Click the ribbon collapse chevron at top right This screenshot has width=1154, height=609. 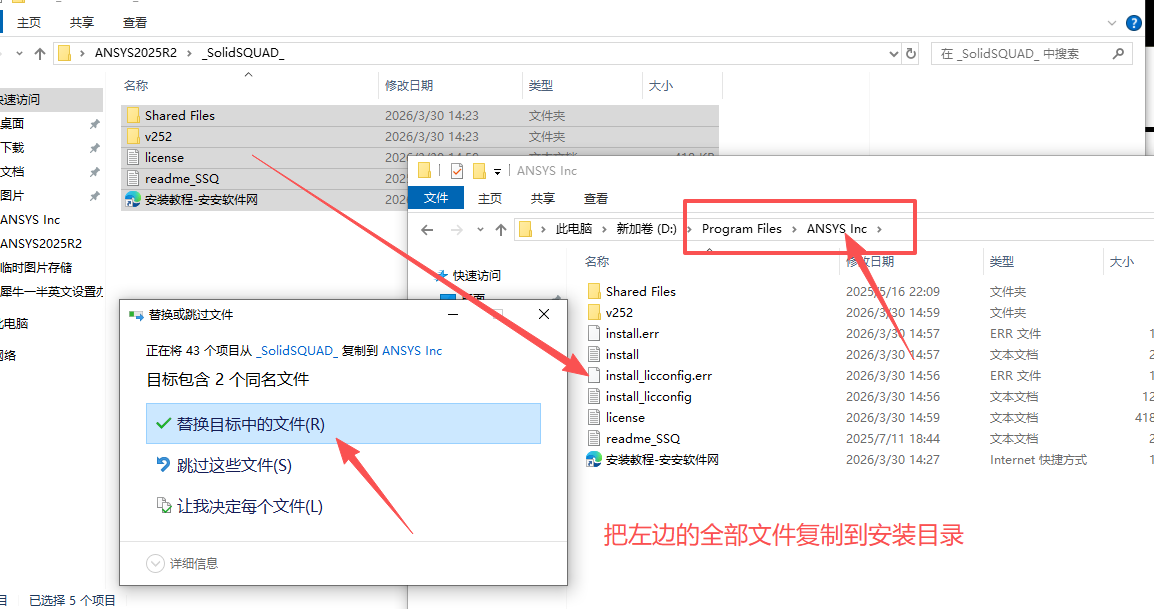pos(1110,22)
